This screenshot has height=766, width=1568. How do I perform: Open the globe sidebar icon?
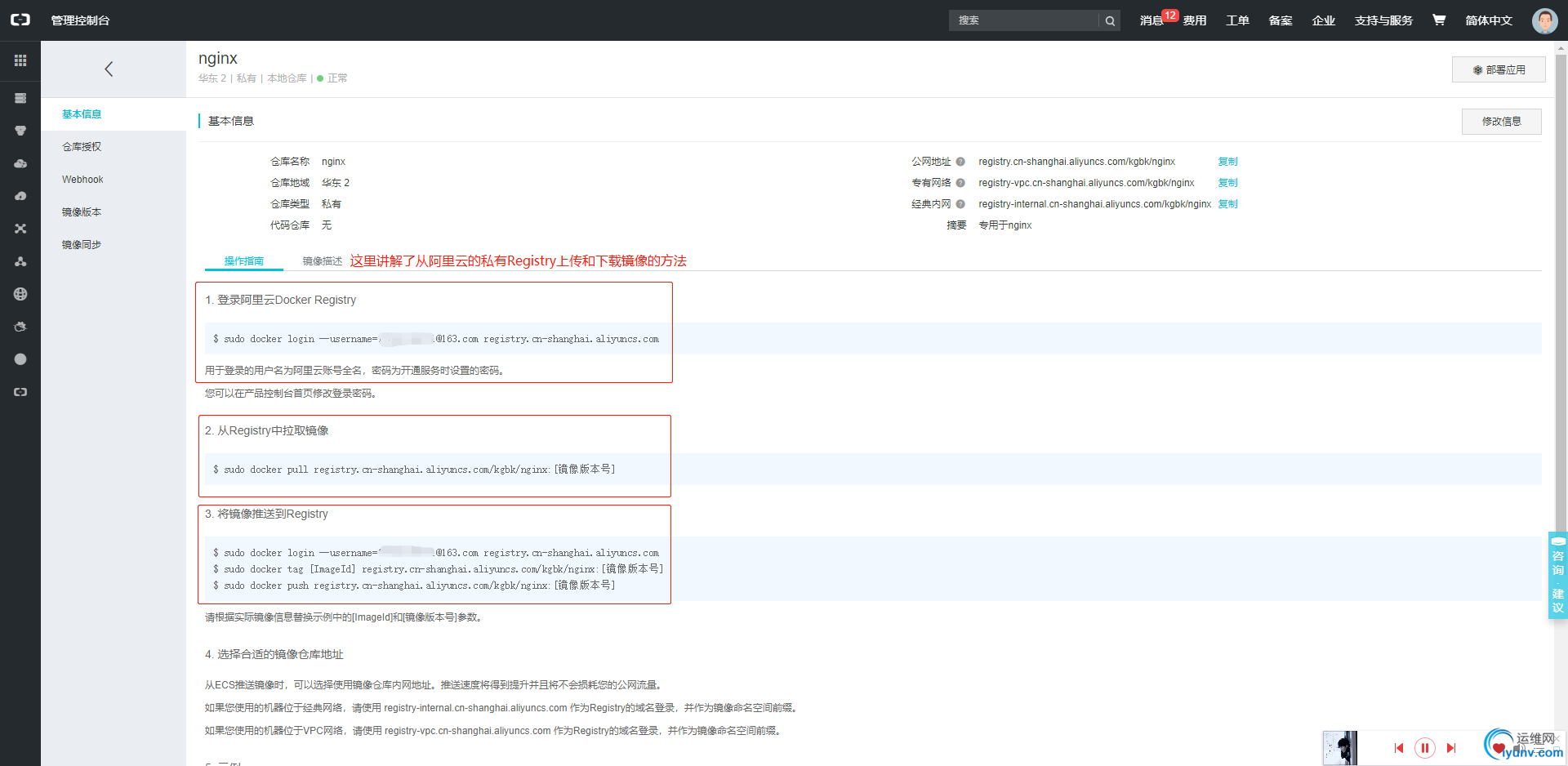click(x=20, y=294)
